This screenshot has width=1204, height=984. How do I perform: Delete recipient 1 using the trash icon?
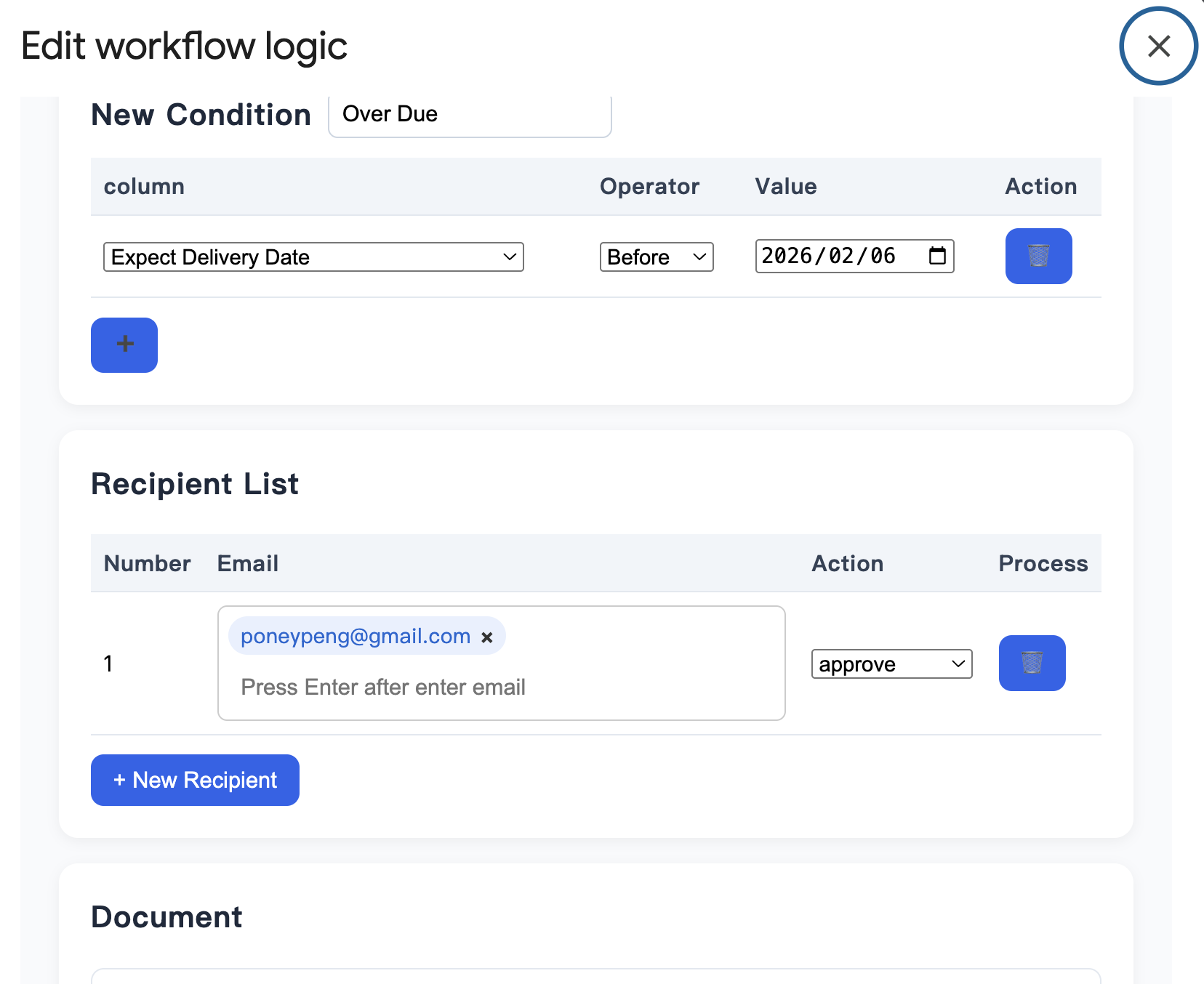click(x=1032, y=663)
